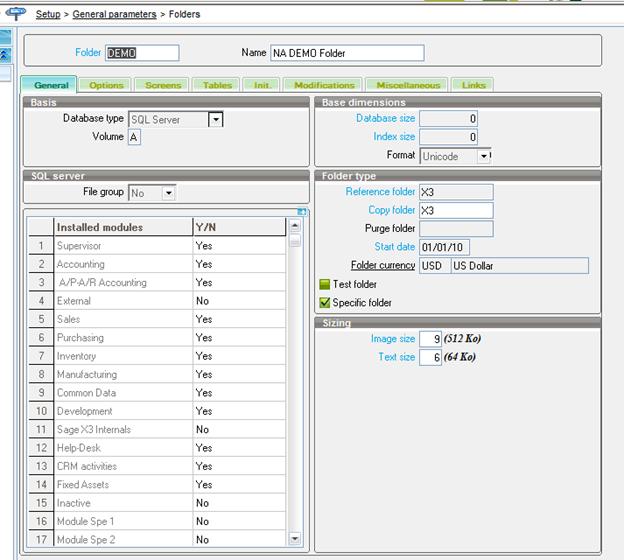Screen dimensions: 624x560
Task: Click the Start date label
Action: pos(394,247)
